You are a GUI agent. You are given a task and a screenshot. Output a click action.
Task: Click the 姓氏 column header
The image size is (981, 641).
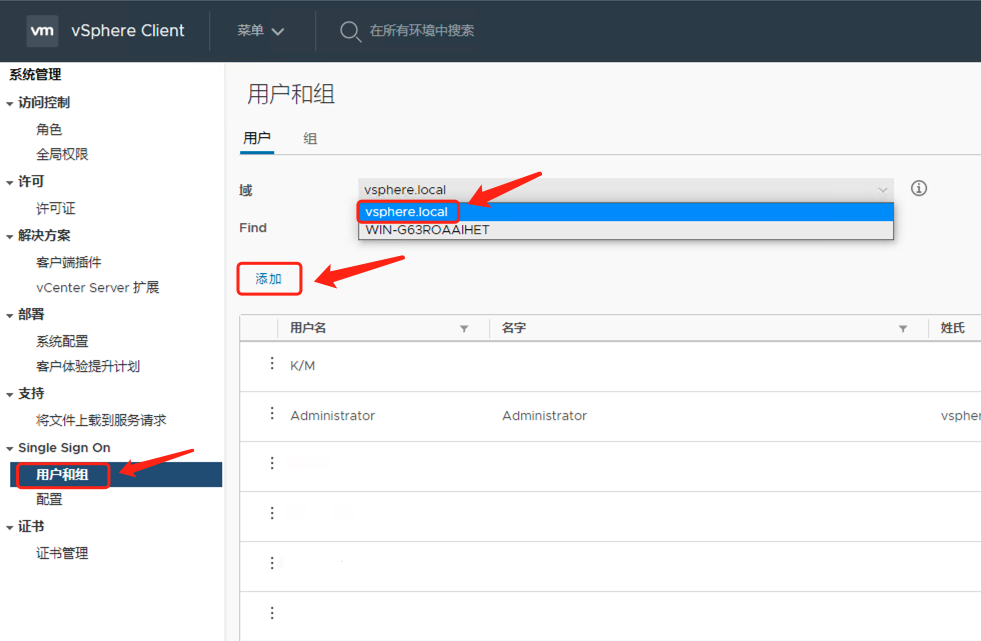coord(953,328)
